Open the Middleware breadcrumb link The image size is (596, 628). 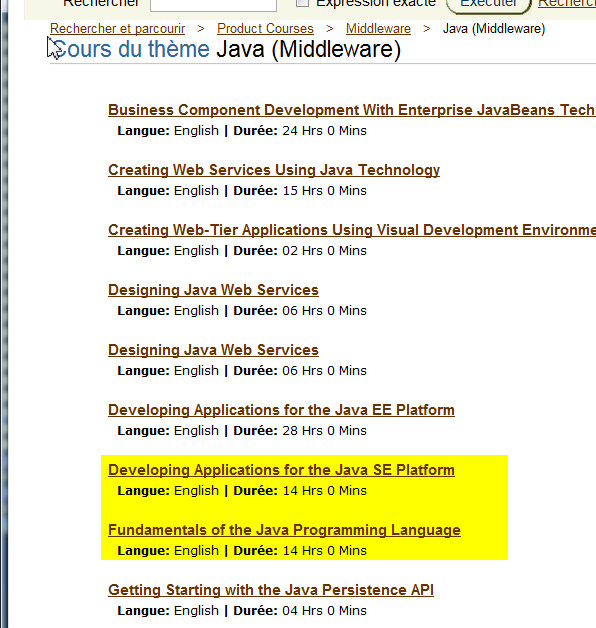[x=378, y=29]
